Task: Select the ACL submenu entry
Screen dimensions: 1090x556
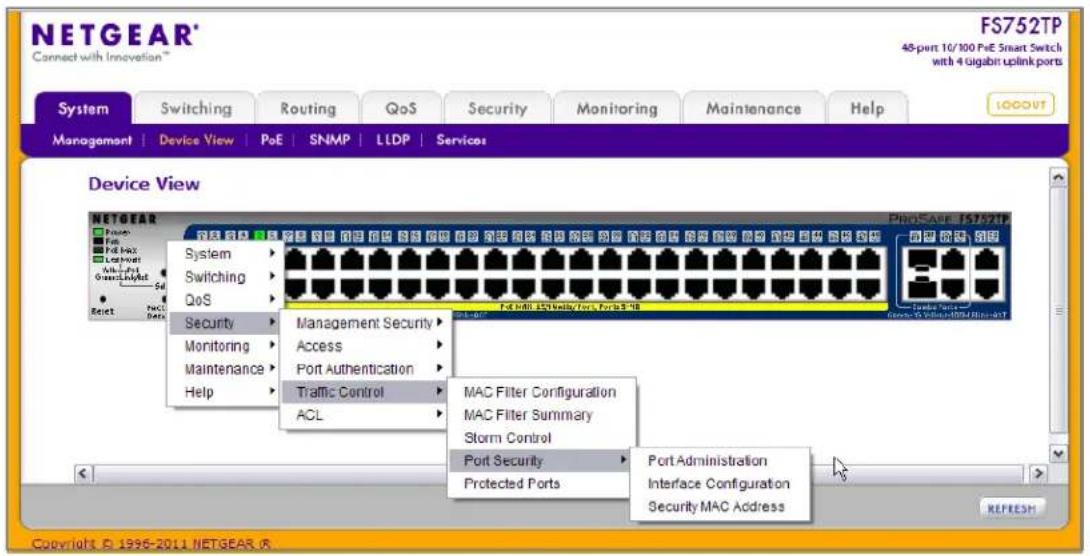Action: (364, 415)
